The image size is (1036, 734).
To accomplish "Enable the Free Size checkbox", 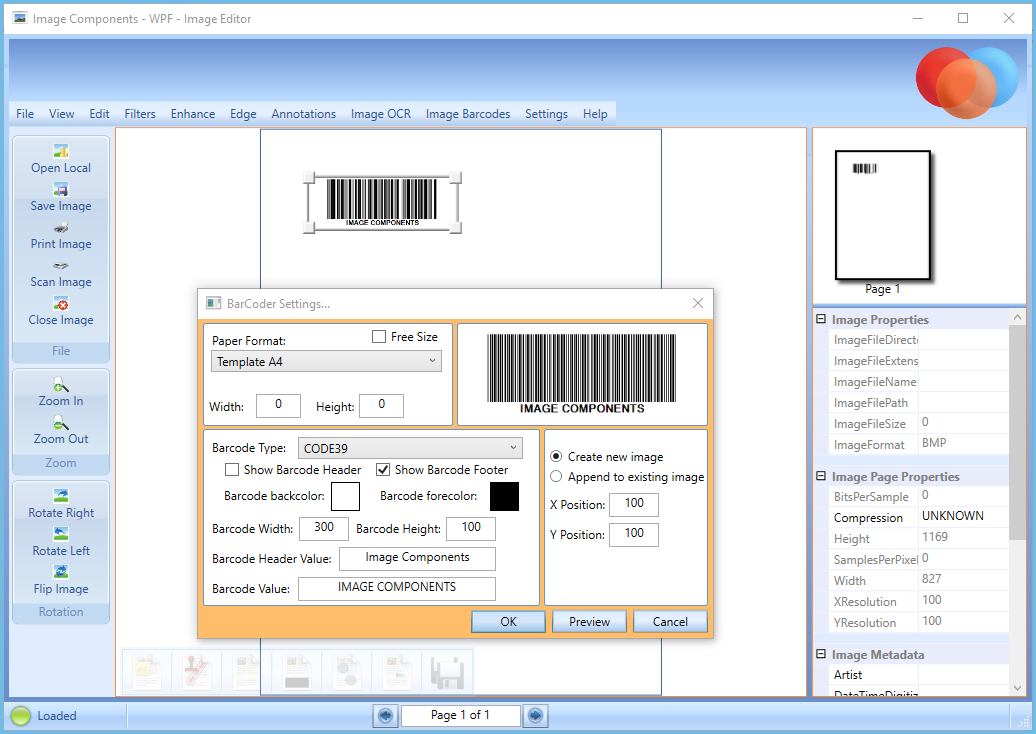I will coord(379,337).
